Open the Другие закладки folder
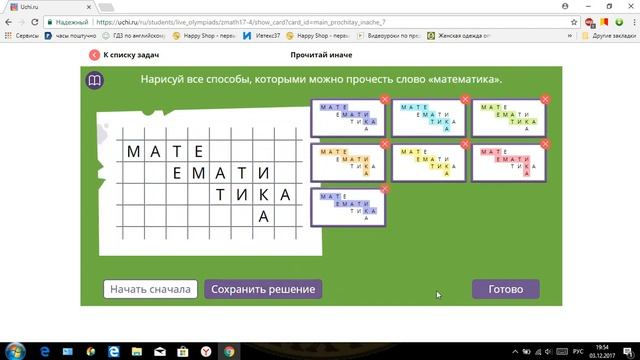Viewport: 640px width, 360px height. pos(609,36)
